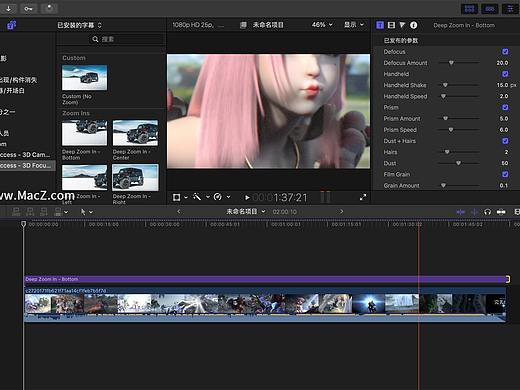Show browser panel toggle in top right
Image resolution: width=520 pixels, height=390 pixels.
coord(469,9)
